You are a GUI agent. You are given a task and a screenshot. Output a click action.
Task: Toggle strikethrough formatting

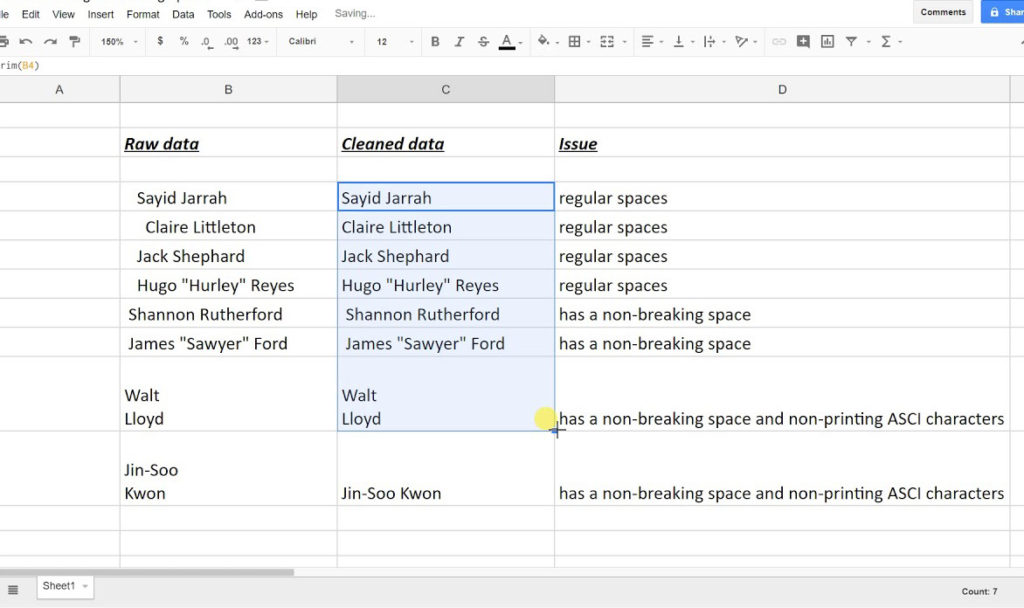coord(483,42)
